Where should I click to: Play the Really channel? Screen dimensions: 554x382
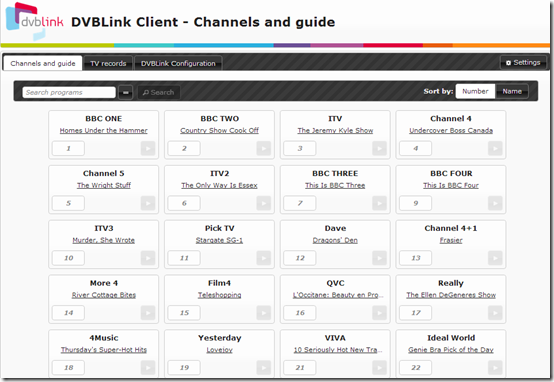495,312
